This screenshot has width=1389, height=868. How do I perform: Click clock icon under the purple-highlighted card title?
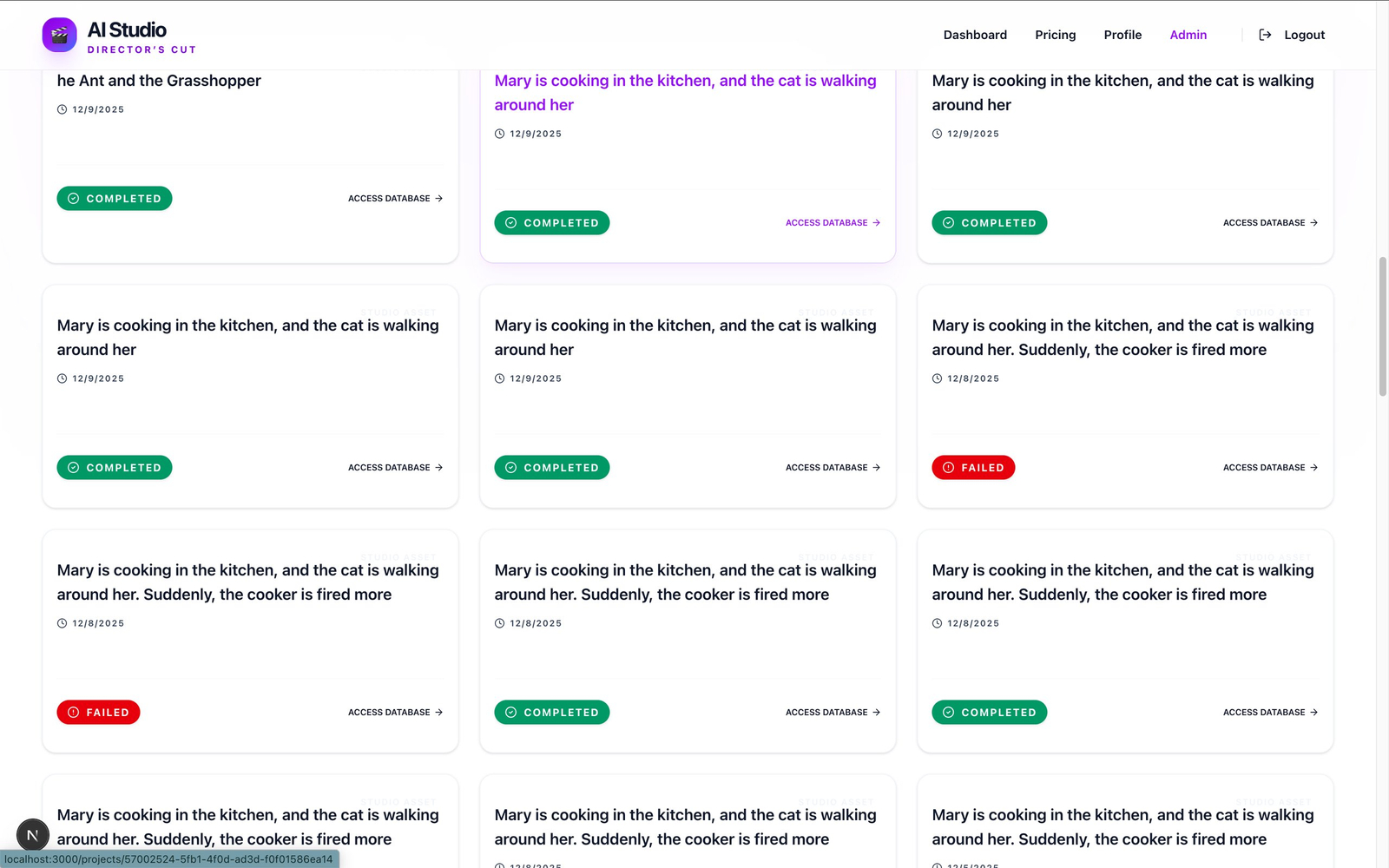(x=499, y=134)
